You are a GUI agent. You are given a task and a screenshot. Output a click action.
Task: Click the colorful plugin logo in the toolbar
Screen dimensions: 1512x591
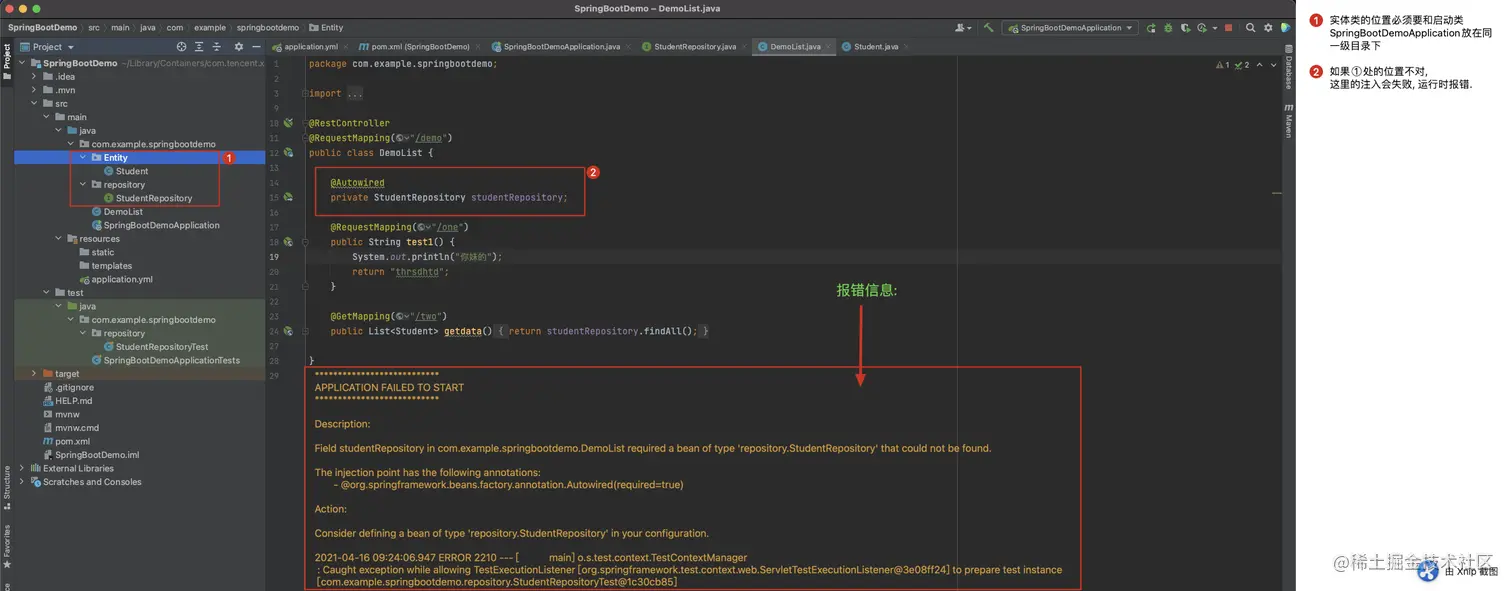(1286, 28)
